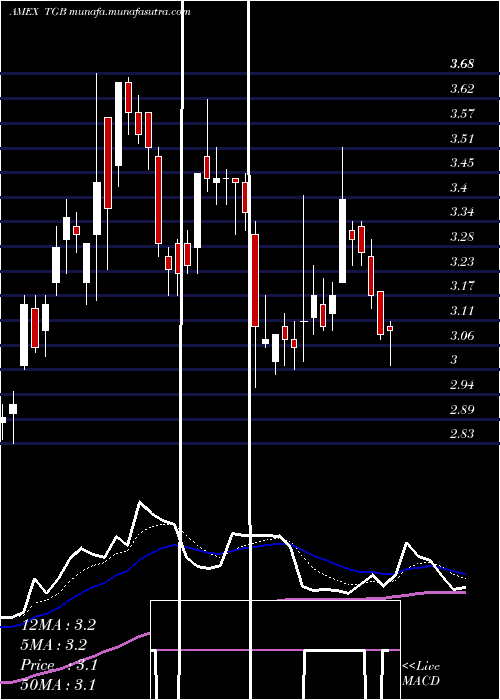Click the long red candle falling to 3.11
This screenshot has width=500, height=700.
255,280
